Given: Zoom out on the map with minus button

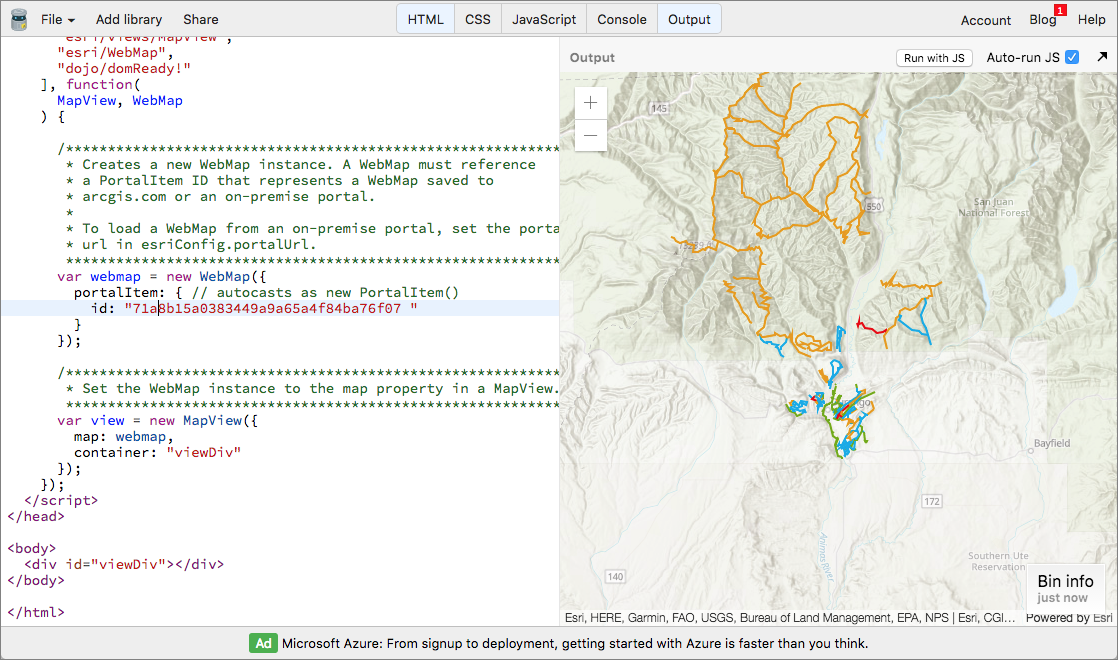Looking at the screenshot, I should coord(590,135).
